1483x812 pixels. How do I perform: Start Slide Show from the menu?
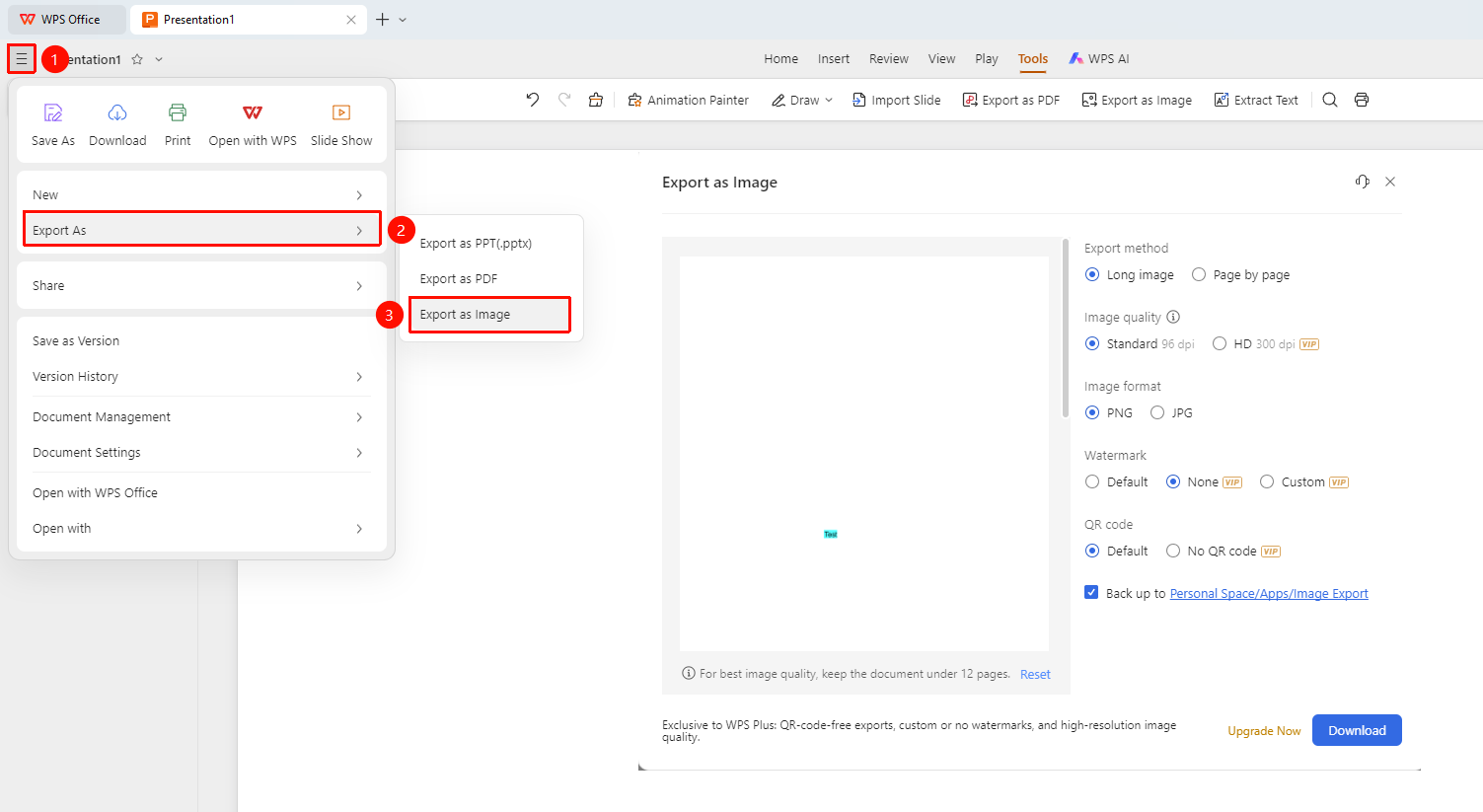point(341,112)
